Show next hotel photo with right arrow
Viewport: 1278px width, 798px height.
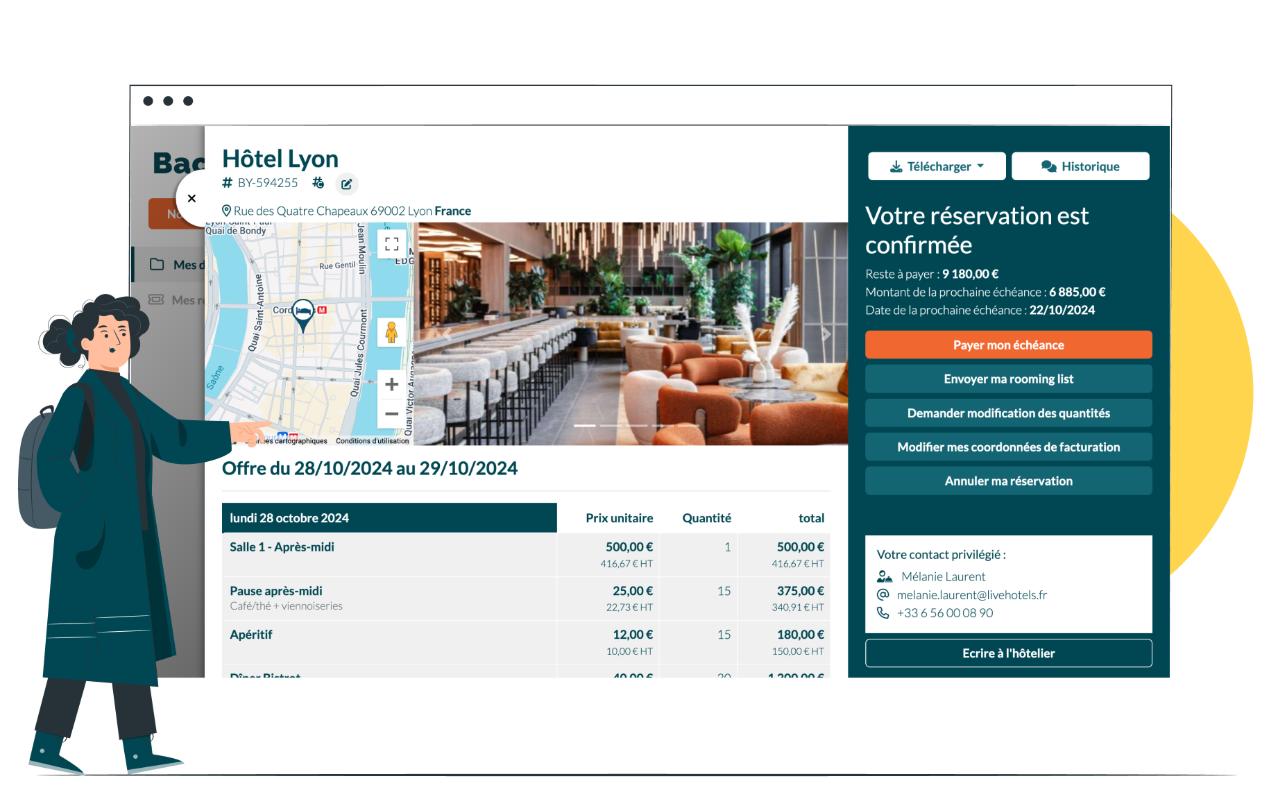coord(826,334)
